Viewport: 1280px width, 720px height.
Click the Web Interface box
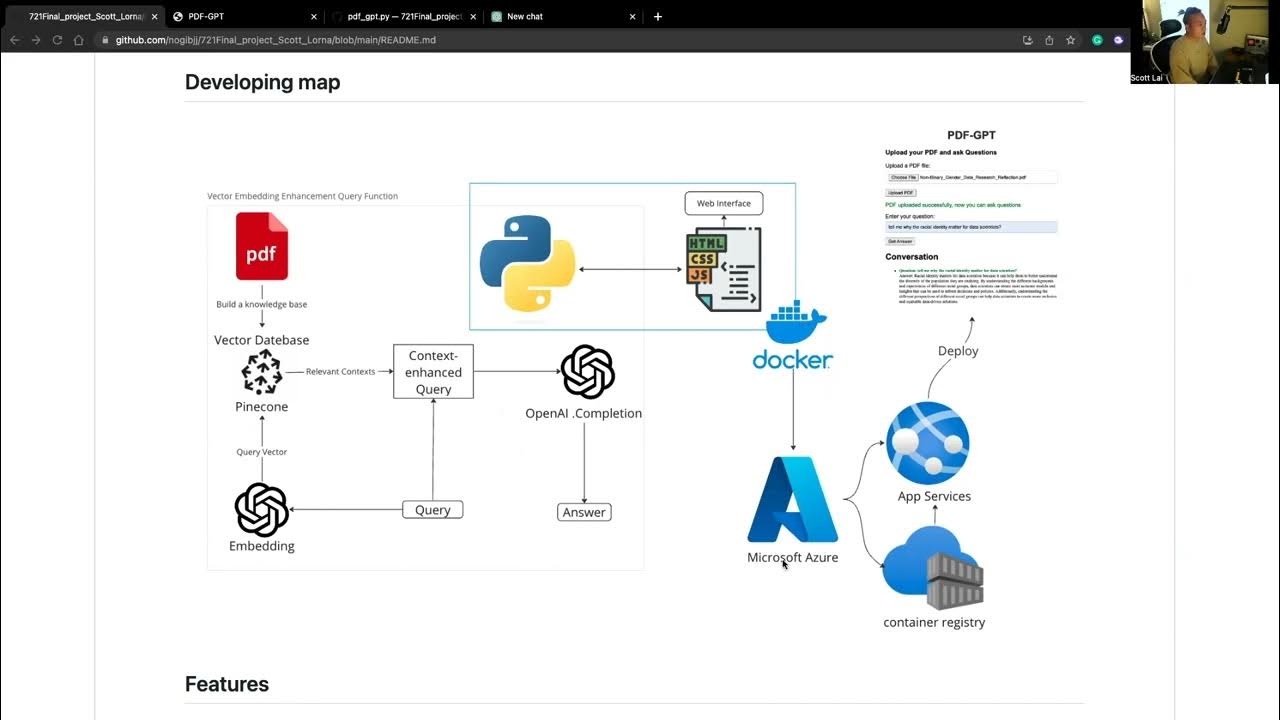pyautogui.click(x=724, y=203)
